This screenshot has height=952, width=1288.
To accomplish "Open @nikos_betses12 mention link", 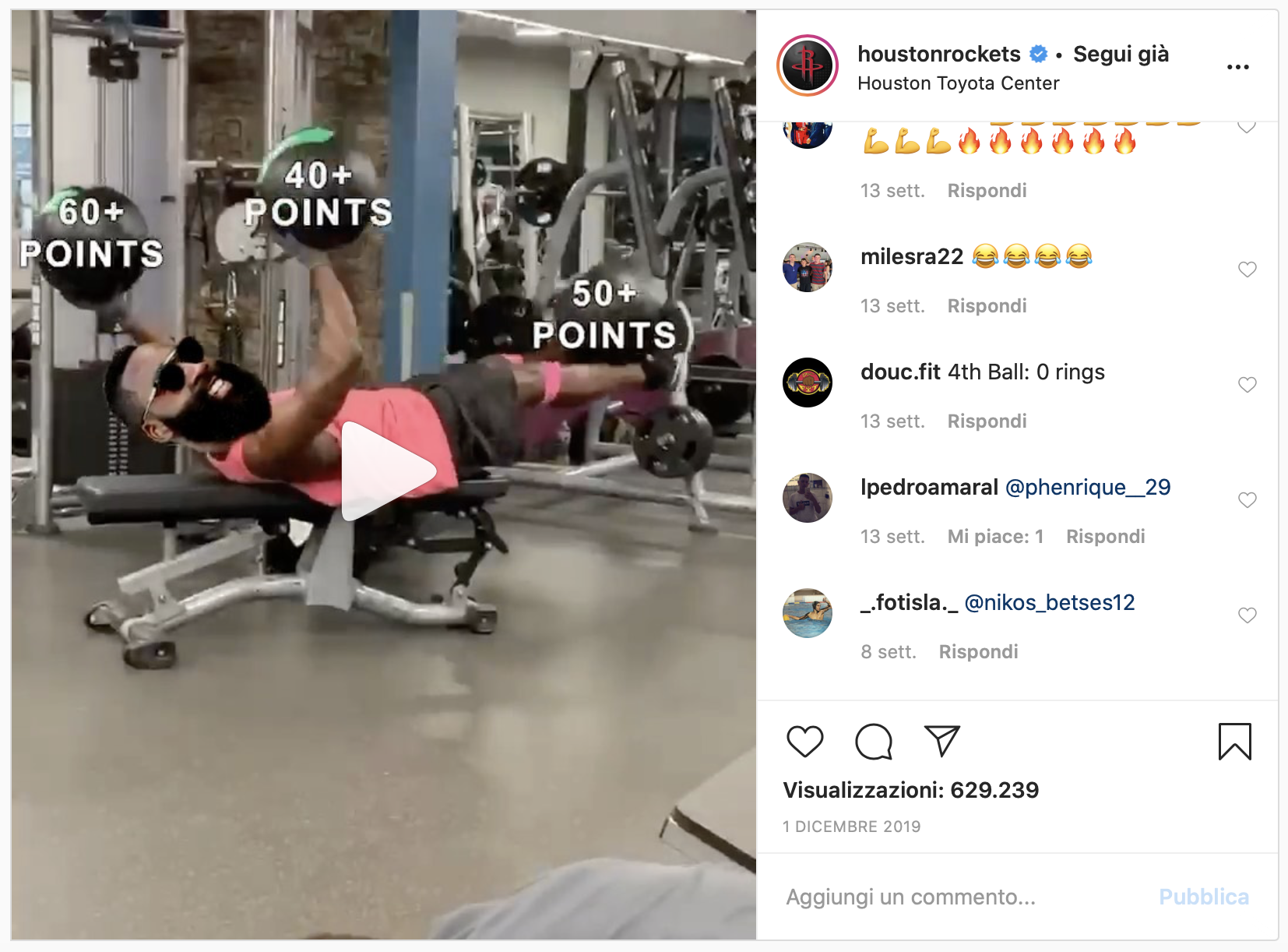I will pyautogui.click(x=1049, y=603).
